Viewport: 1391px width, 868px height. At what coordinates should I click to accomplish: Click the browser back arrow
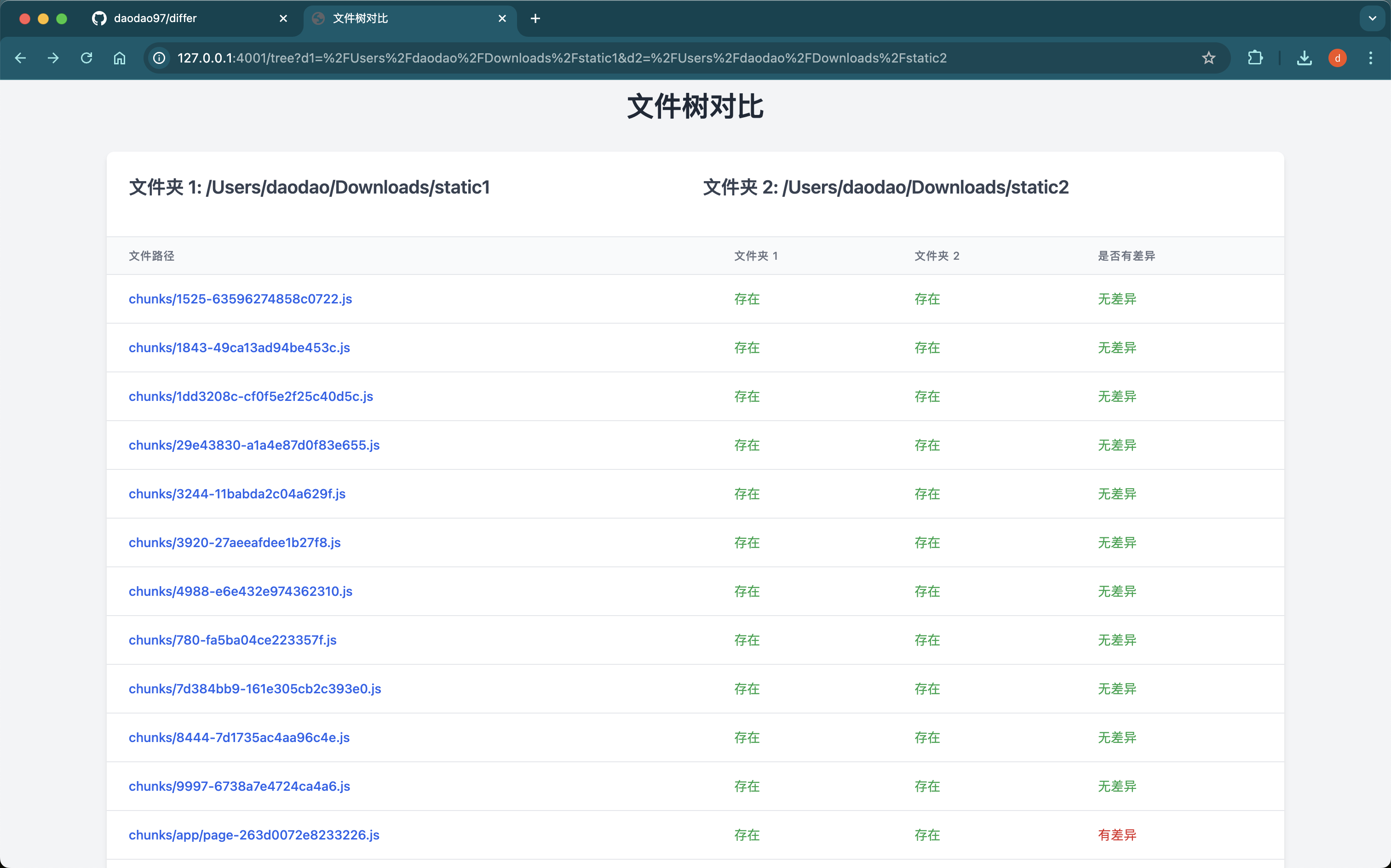tap(21, 58)
